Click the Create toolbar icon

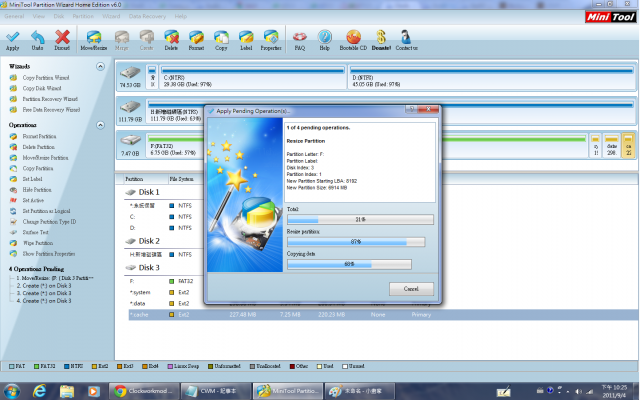(147, 37)
